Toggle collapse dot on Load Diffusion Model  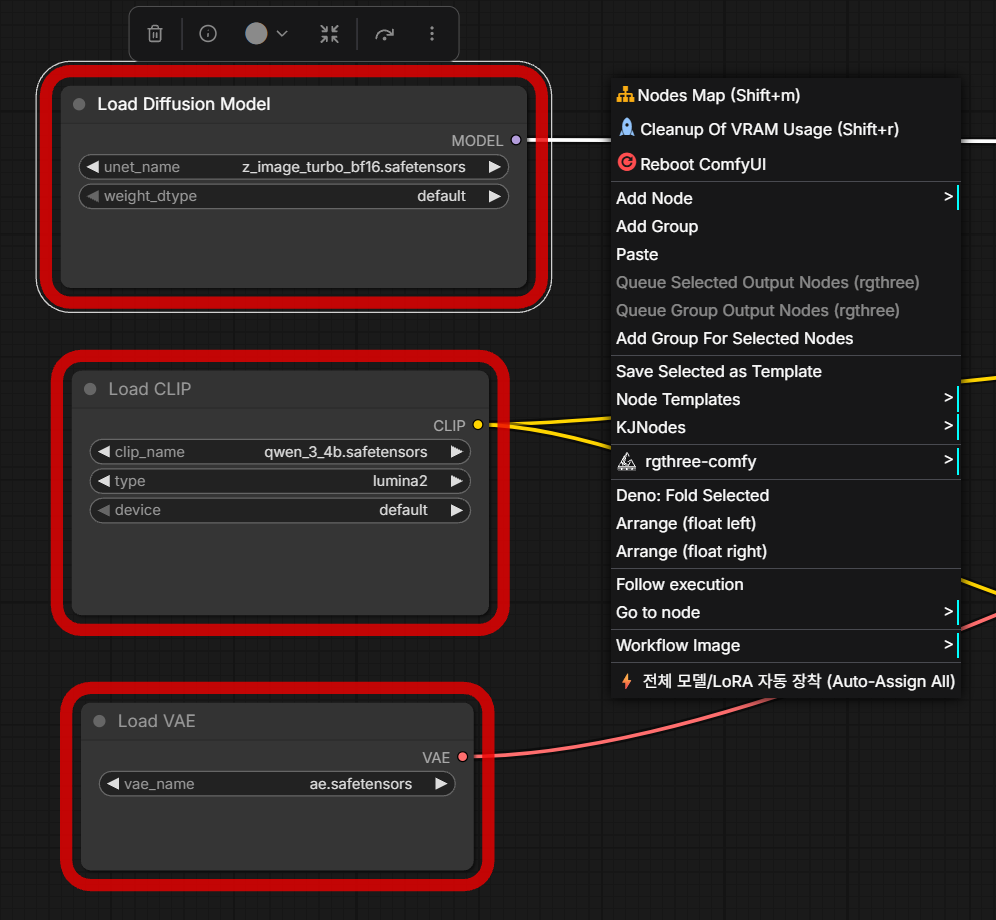(79, 104)
